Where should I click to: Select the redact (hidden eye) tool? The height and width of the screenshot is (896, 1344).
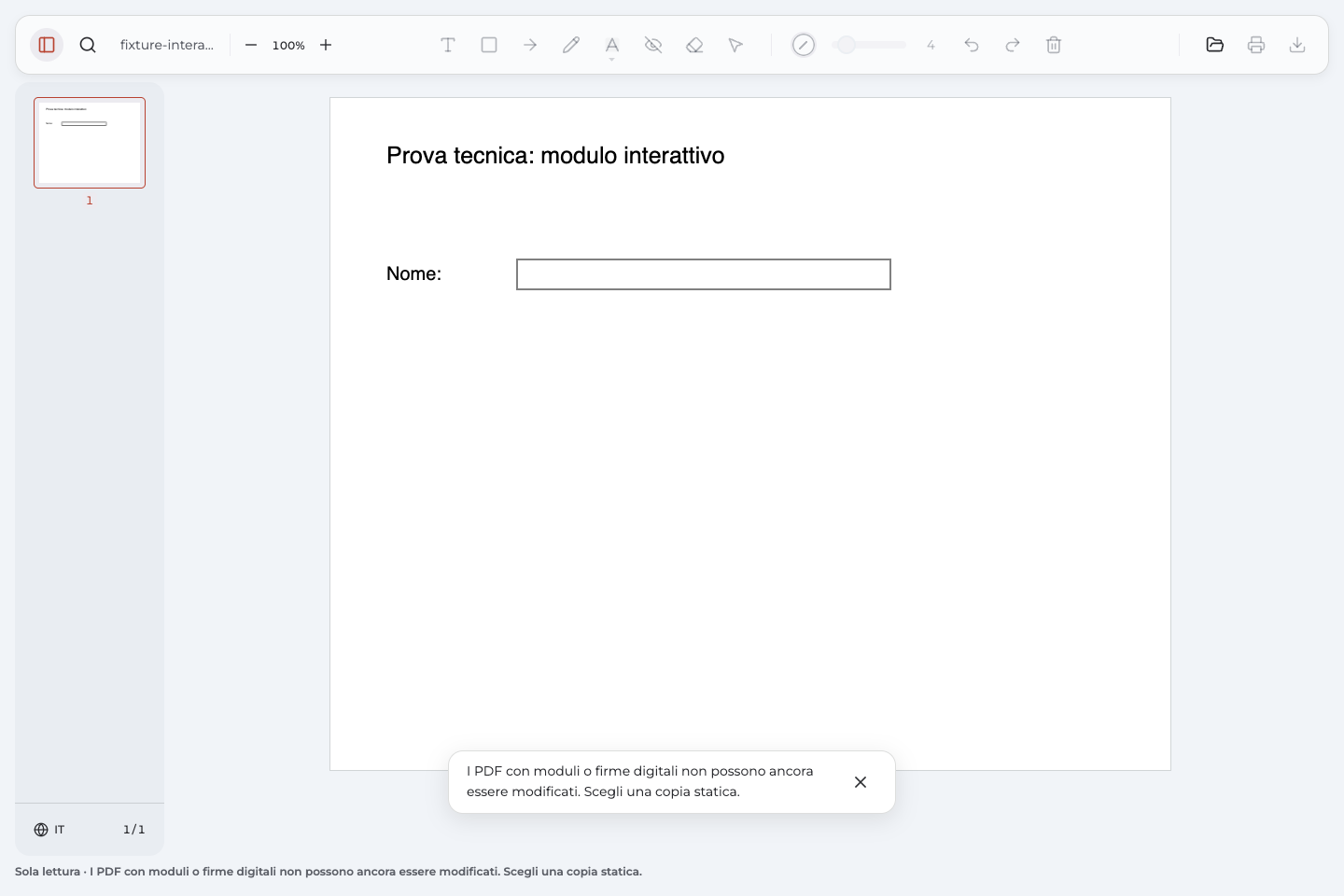653,45
